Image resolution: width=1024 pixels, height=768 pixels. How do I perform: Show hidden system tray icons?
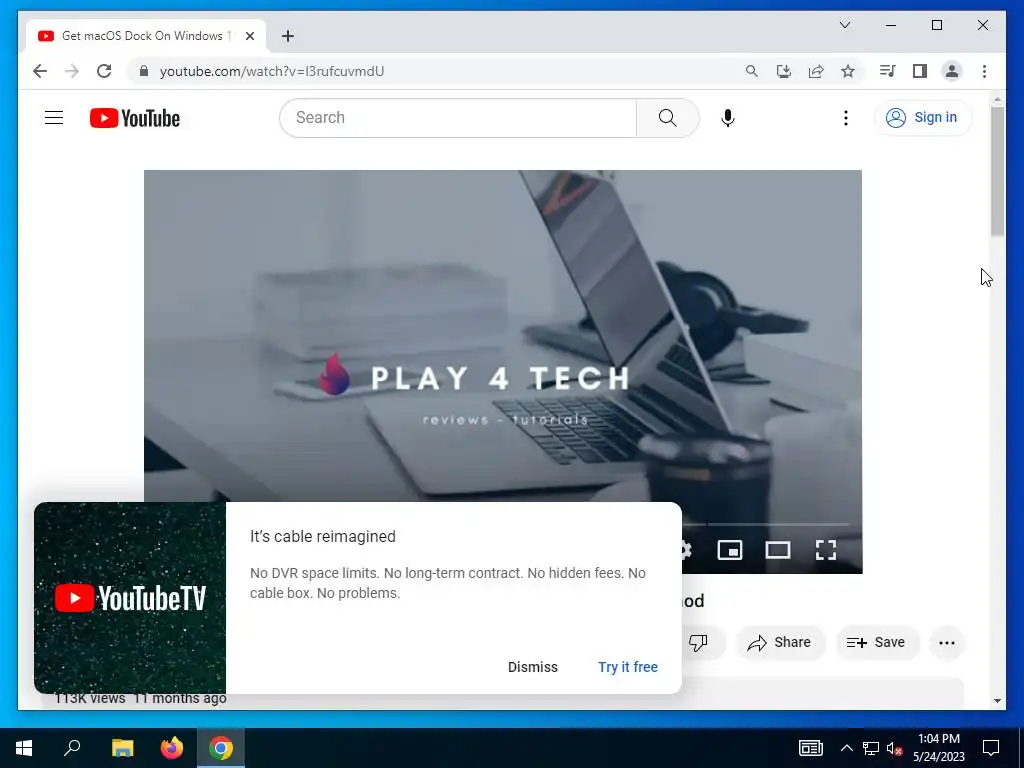coord(846,748)
